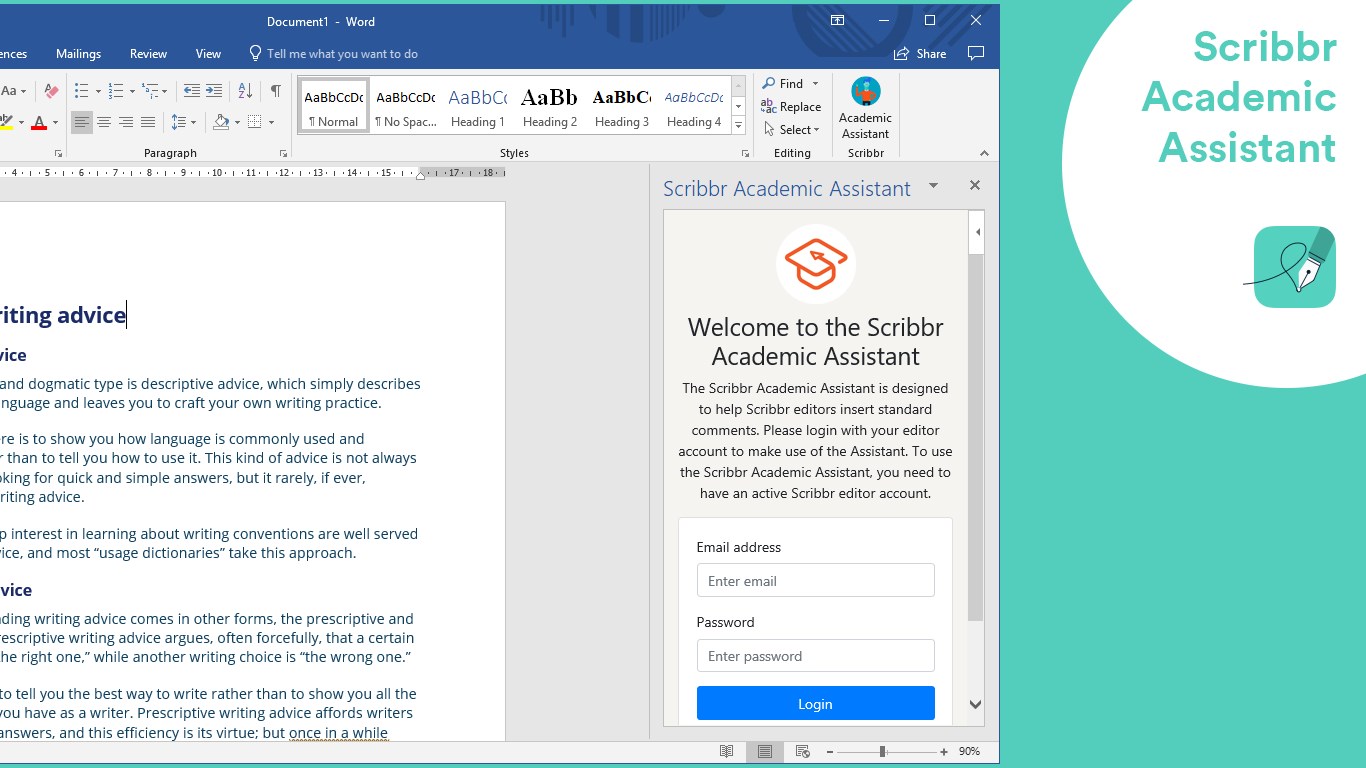Switch to the View ribbon tab
Screen dimensions: 1366x768
208,54
